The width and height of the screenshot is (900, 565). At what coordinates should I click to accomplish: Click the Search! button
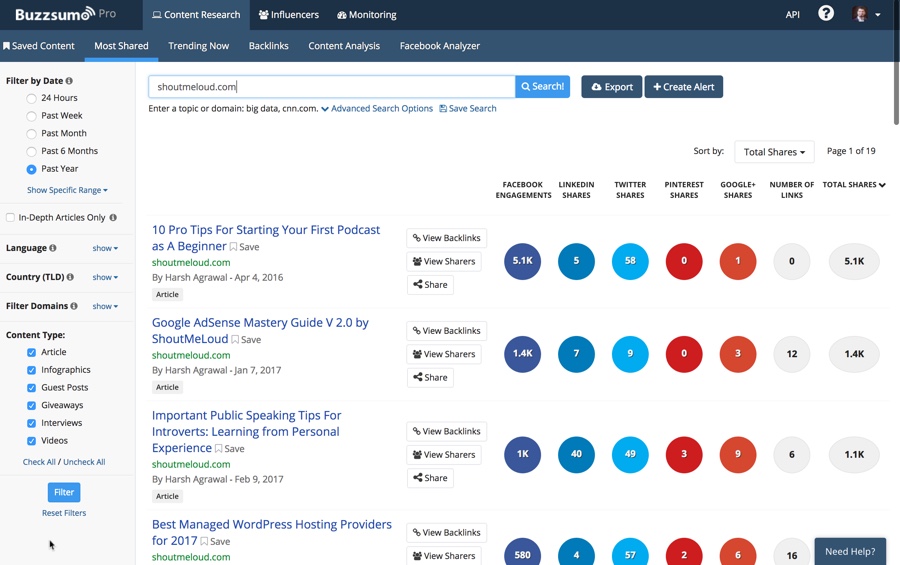542,87
